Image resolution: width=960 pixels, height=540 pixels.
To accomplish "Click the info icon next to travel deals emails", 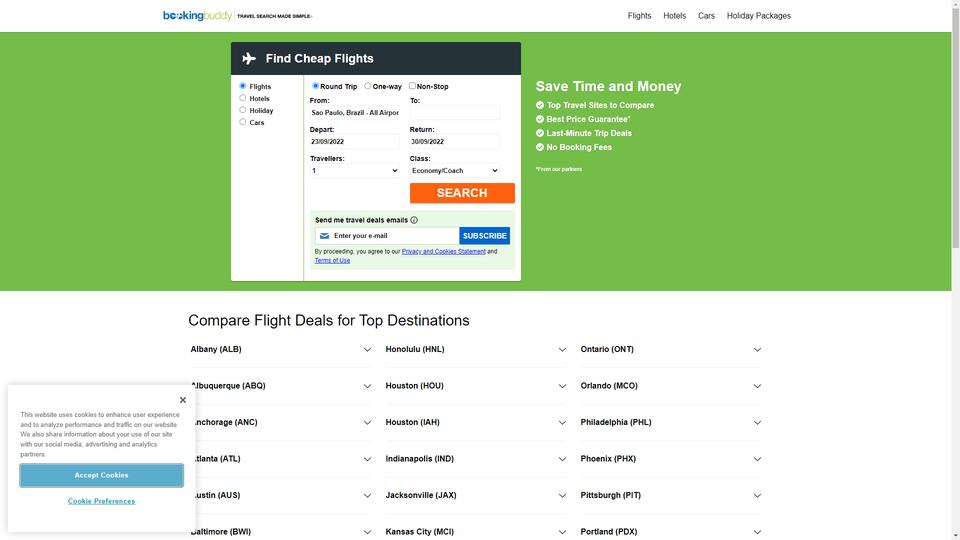I will click(414, 220).
